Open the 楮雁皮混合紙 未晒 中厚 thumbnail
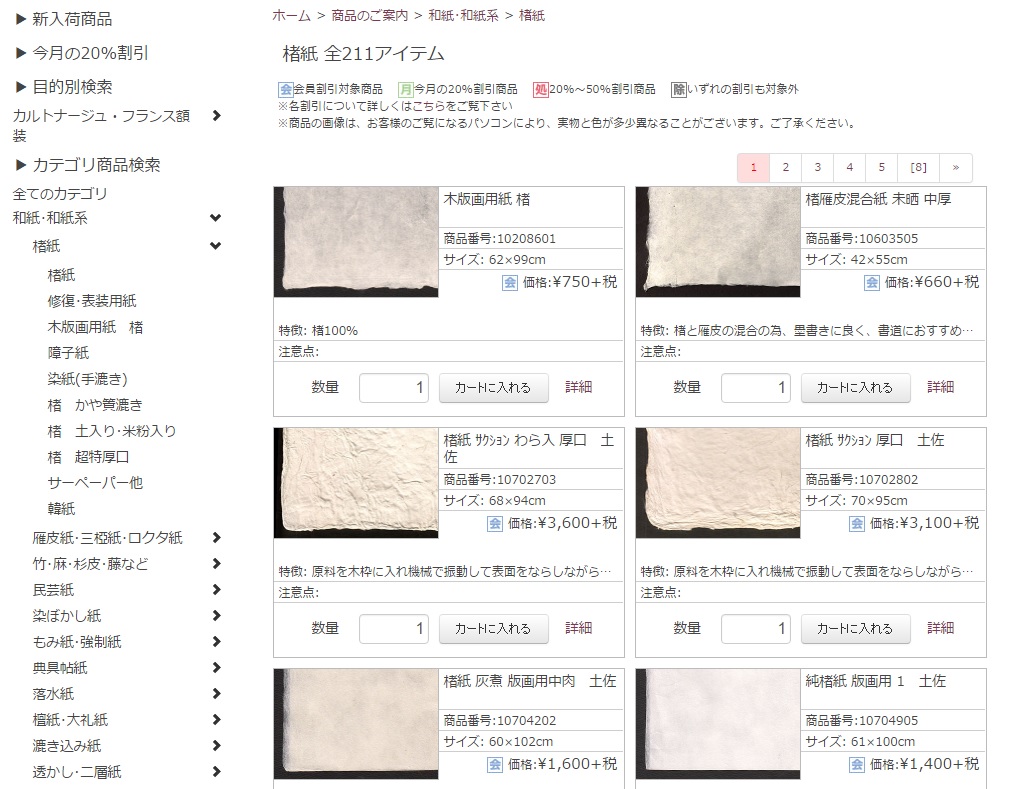 tap(718, 242)
